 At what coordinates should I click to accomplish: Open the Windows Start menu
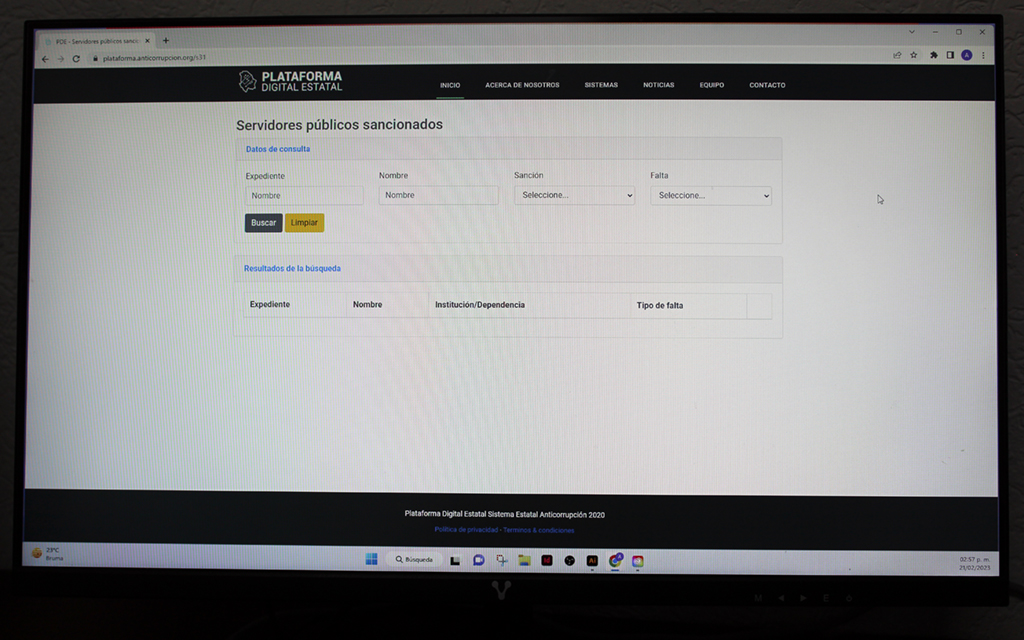pyautogui.click(x=371, y=560)
